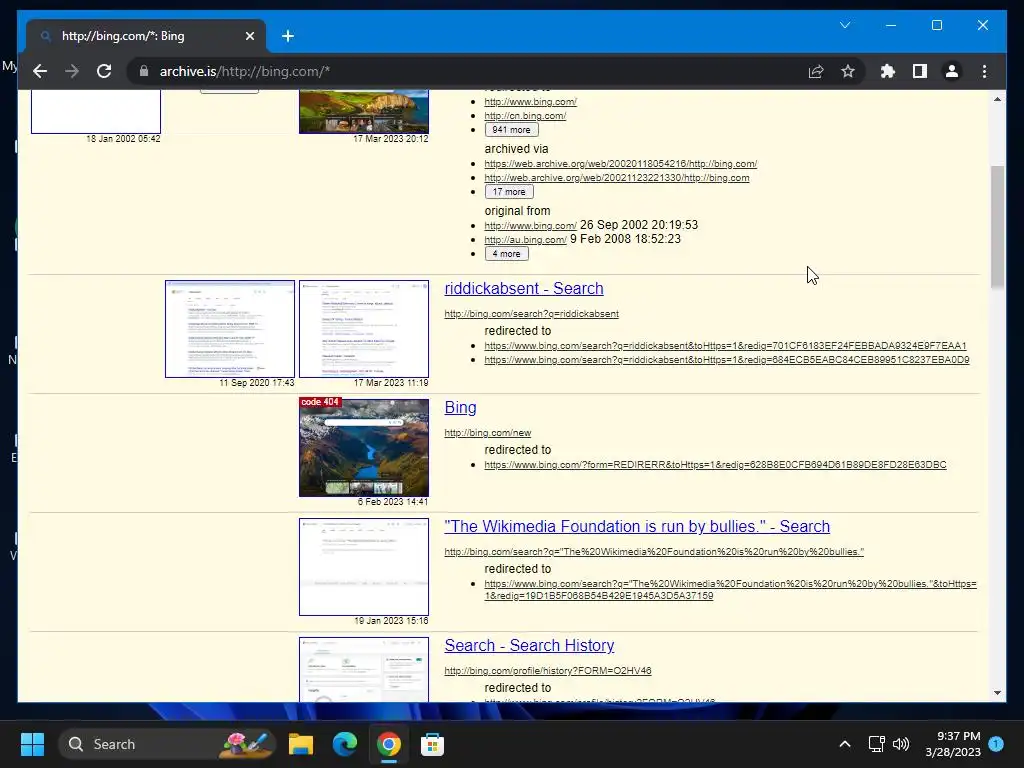Screen dimensions: 1024x768
Task: Open the 18 Jan 2002 snapshot thumbnail
Action: (x=96, y=111)
